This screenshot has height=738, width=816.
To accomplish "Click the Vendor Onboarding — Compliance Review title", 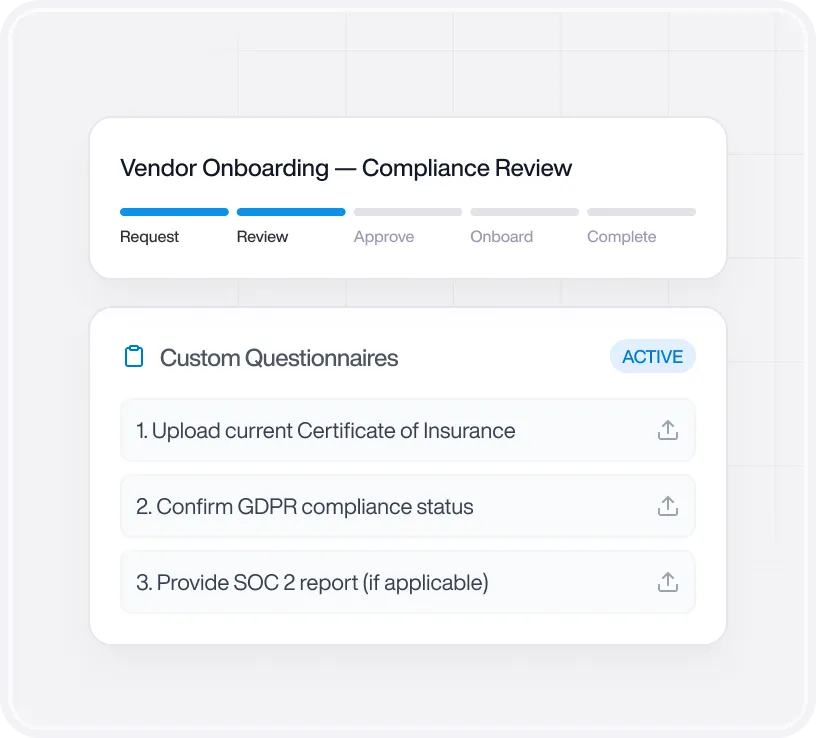I will 346,168.
